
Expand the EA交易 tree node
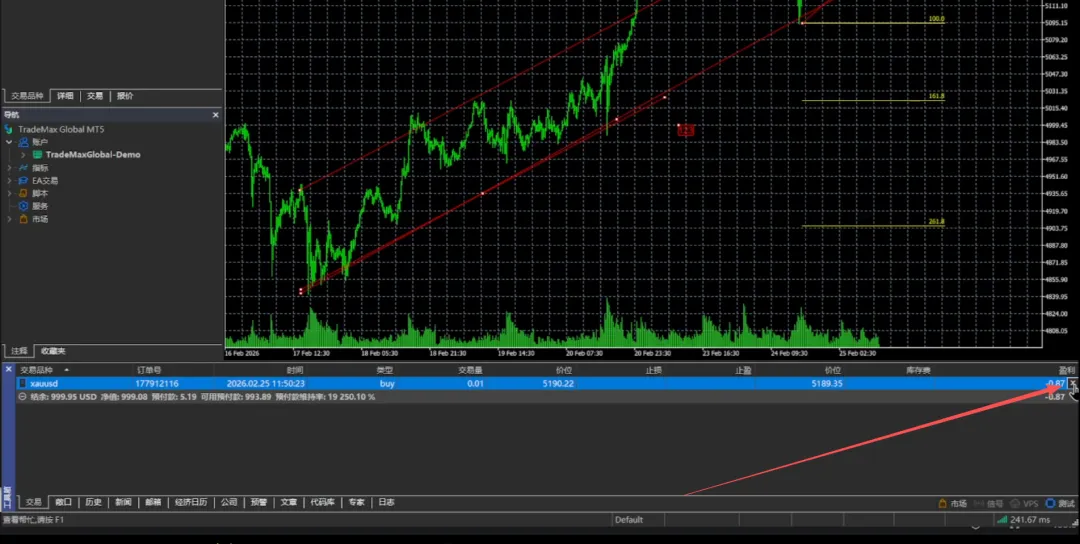click(x=9, y=181)
